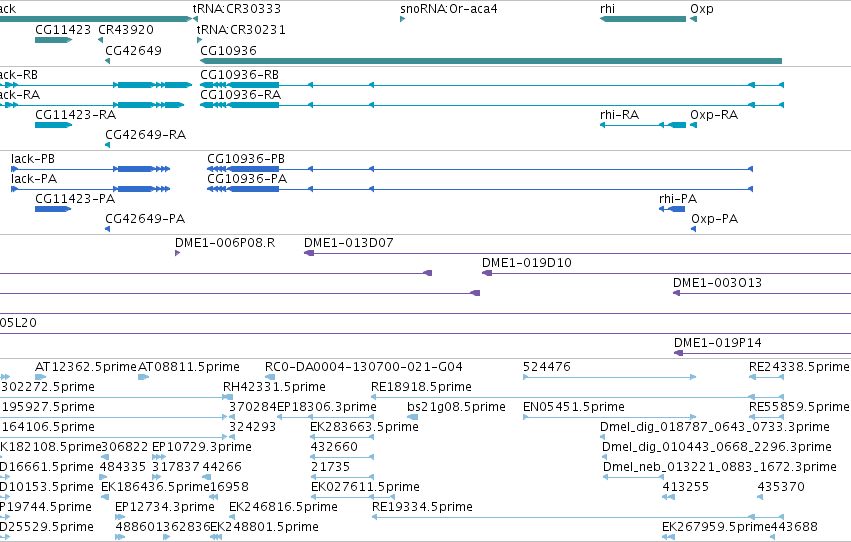Click the EK027611.5prime EST label
The height and width of the screenshot is (542, 851).
[365, 487]
